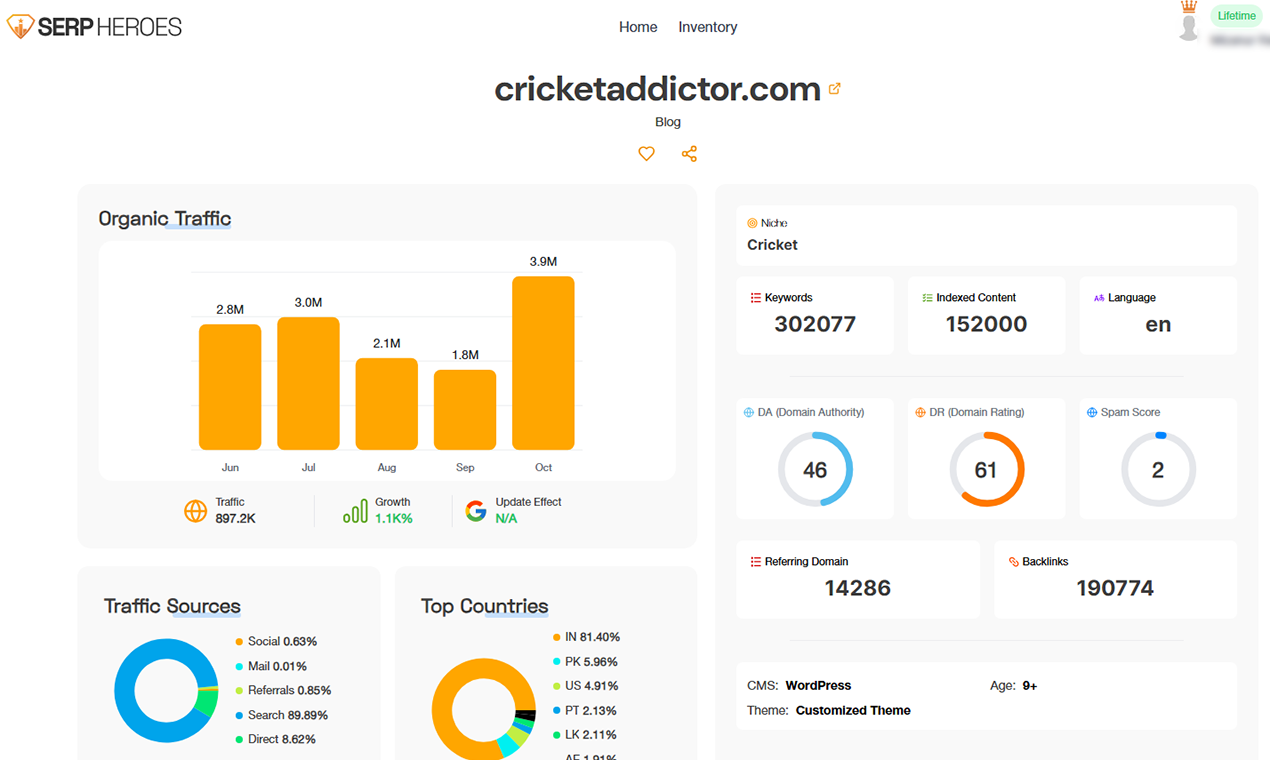
Task: Click the Lifetime badge
Action: [x=1236, y=16]
